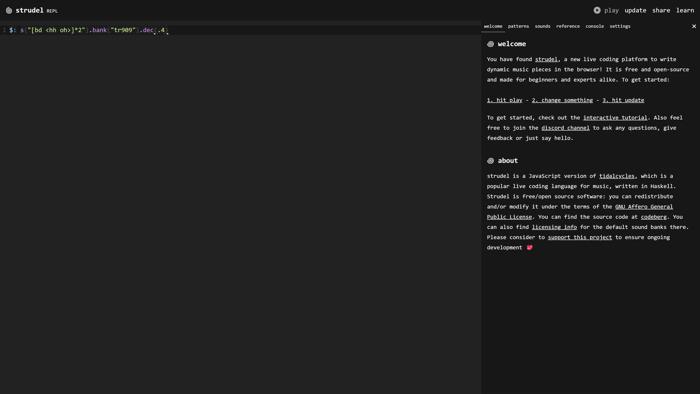This screenshot has width=700, height=394.
Task: Open the codeberg source code link
Action: click(654, 217)
